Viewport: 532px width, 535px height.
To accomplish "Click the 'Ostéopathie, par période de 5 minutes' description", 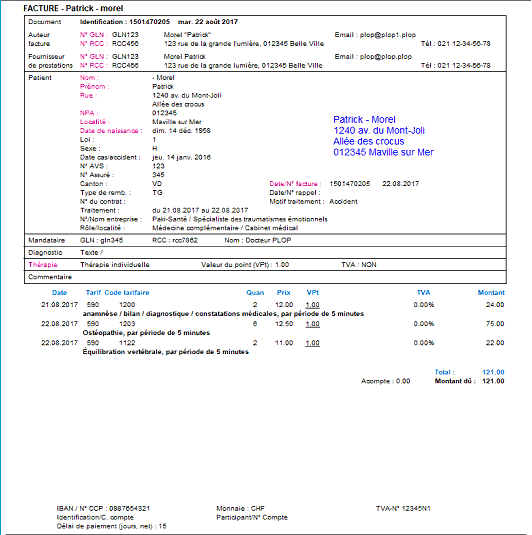I will point(146,333).
